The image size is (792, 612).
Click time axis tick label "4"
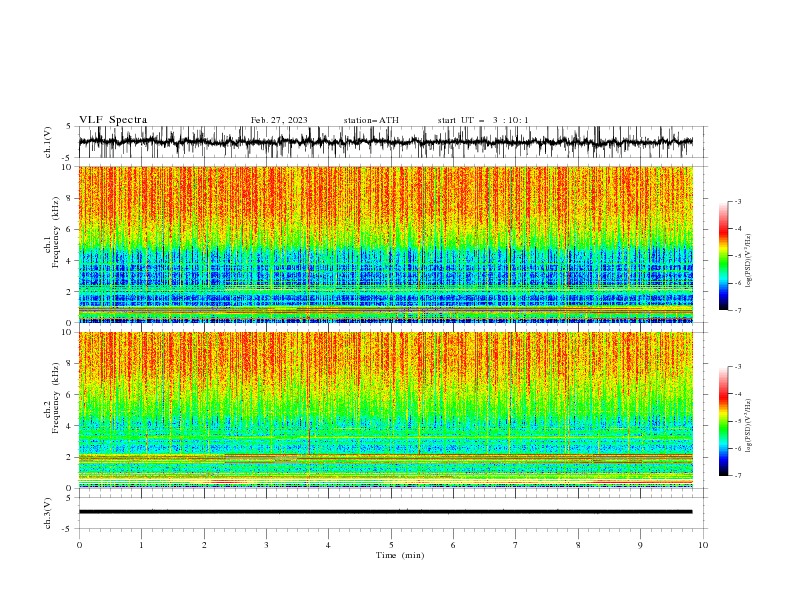point(329,545)
